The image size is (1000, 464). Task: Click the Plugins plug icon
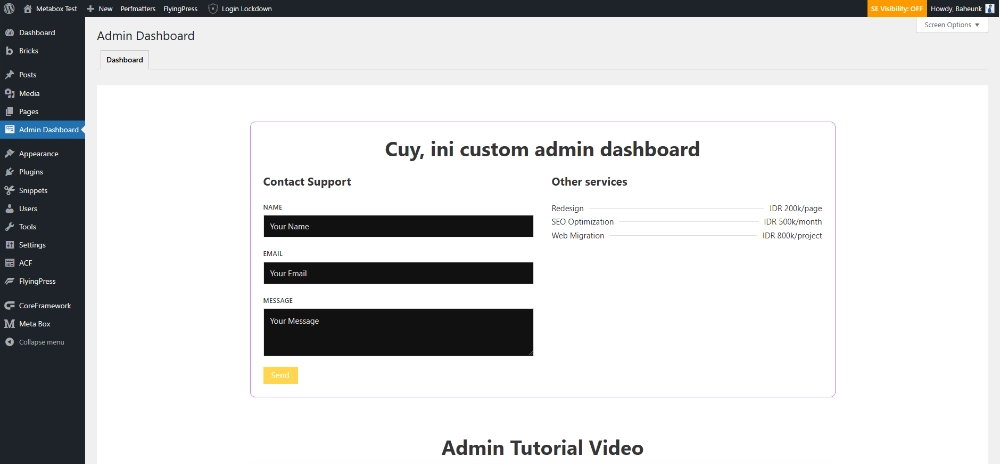pyautogui.click(x=10, y=172)
